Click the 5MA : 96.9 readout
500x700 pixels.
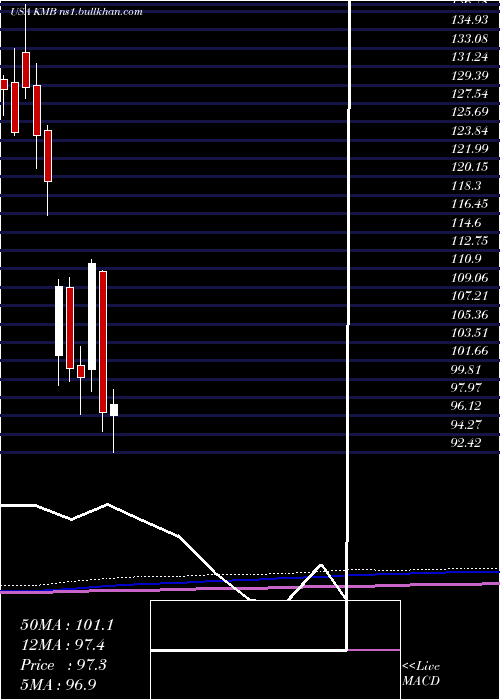[x=59, y=684]
